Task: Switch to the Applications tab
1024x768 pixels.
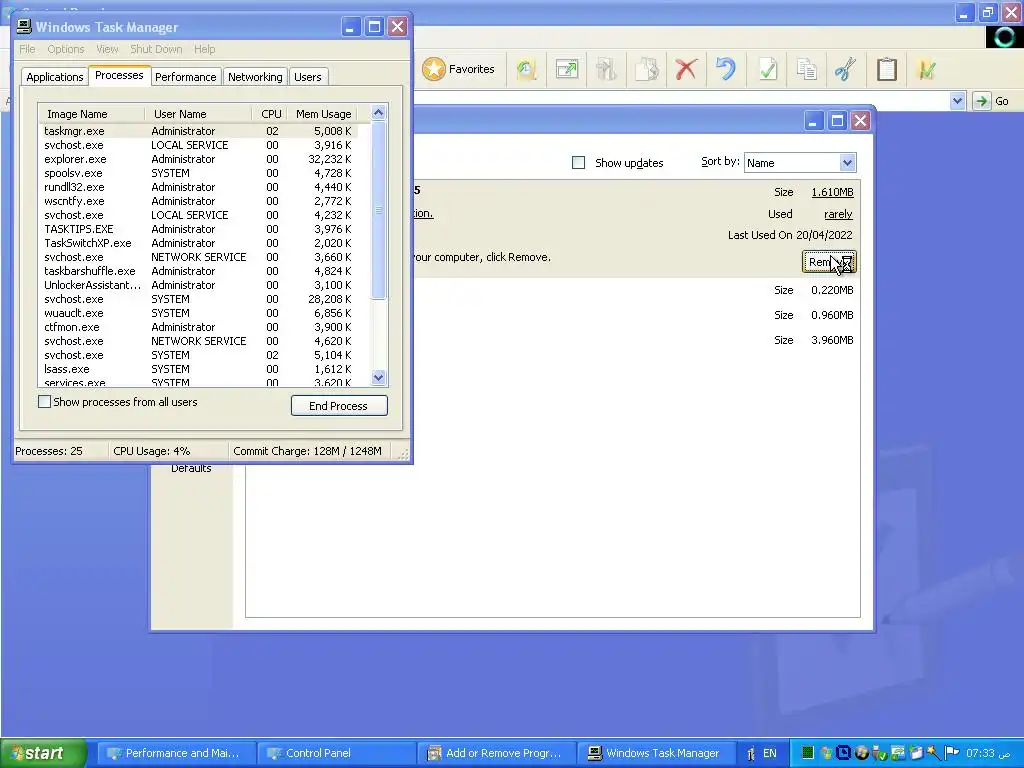Action: pos(55,77)
